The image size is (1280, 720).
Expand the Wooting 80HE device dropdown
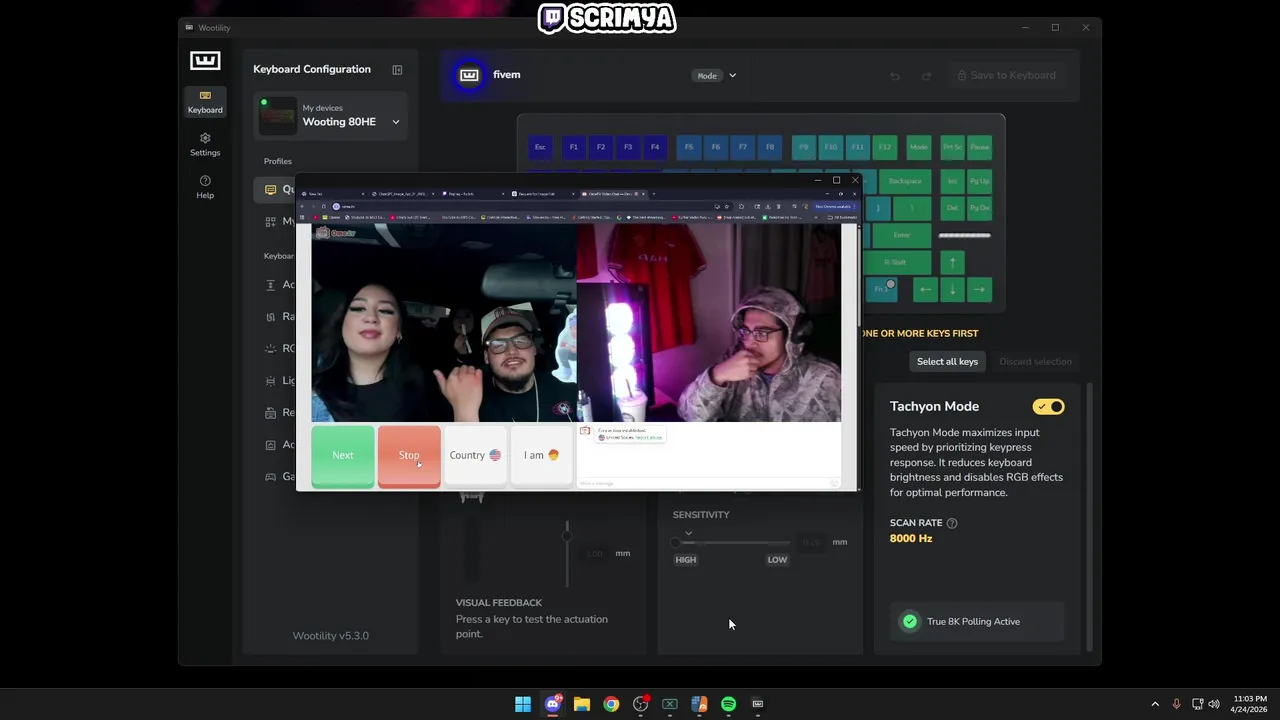396,122
